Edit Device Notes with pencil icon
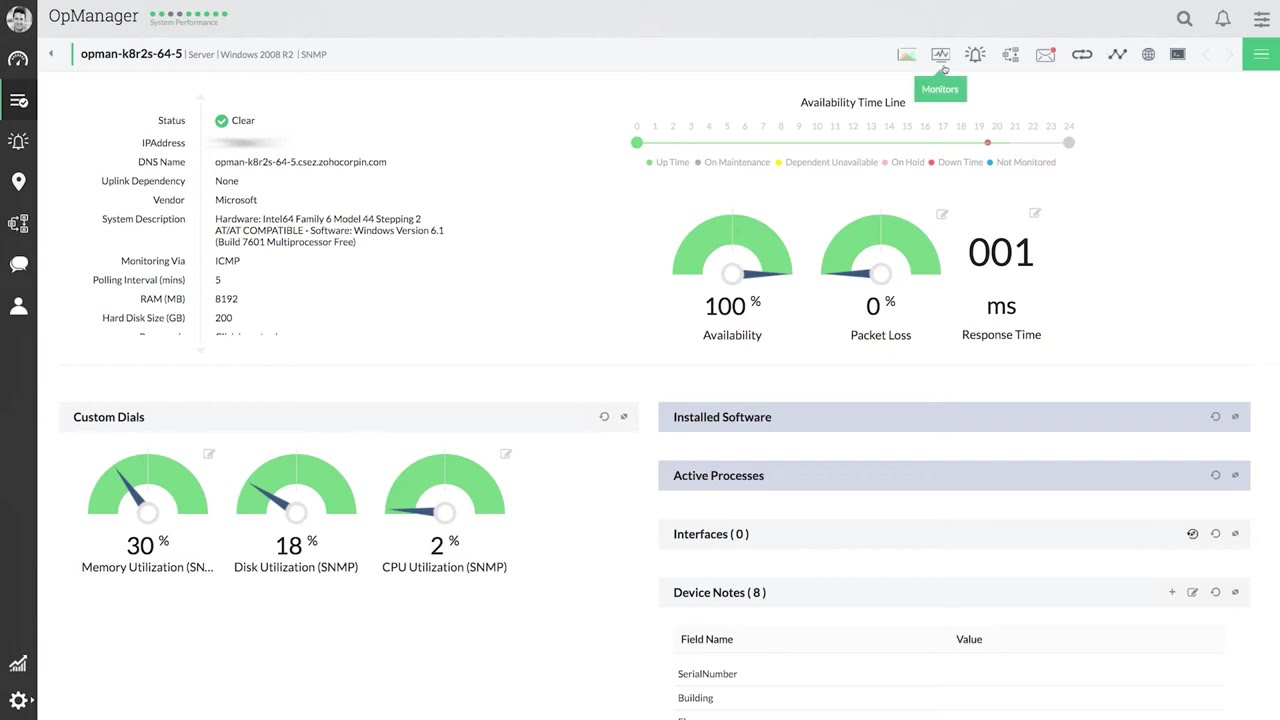 [x=1192, y=592]
